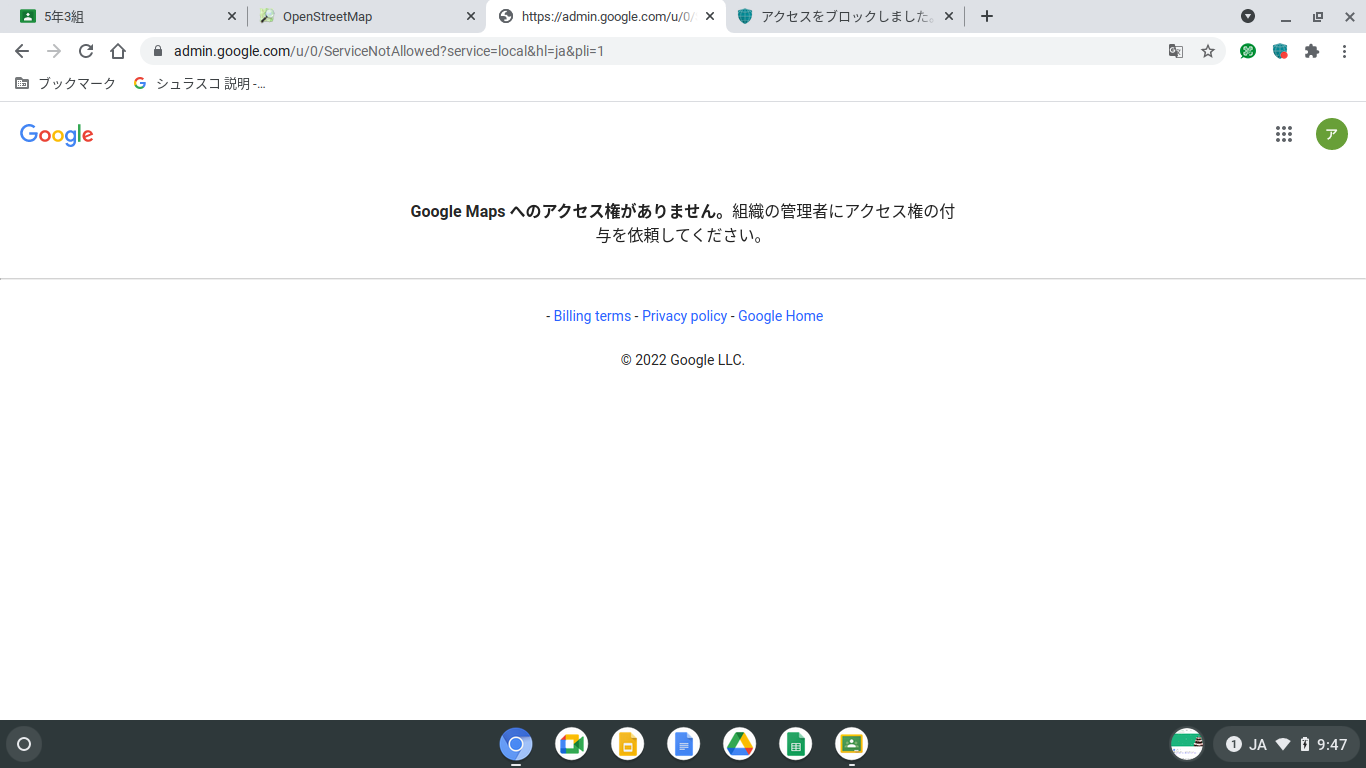
Task: Open Google Meet from the shelf
Action: (x=571, y=744)
